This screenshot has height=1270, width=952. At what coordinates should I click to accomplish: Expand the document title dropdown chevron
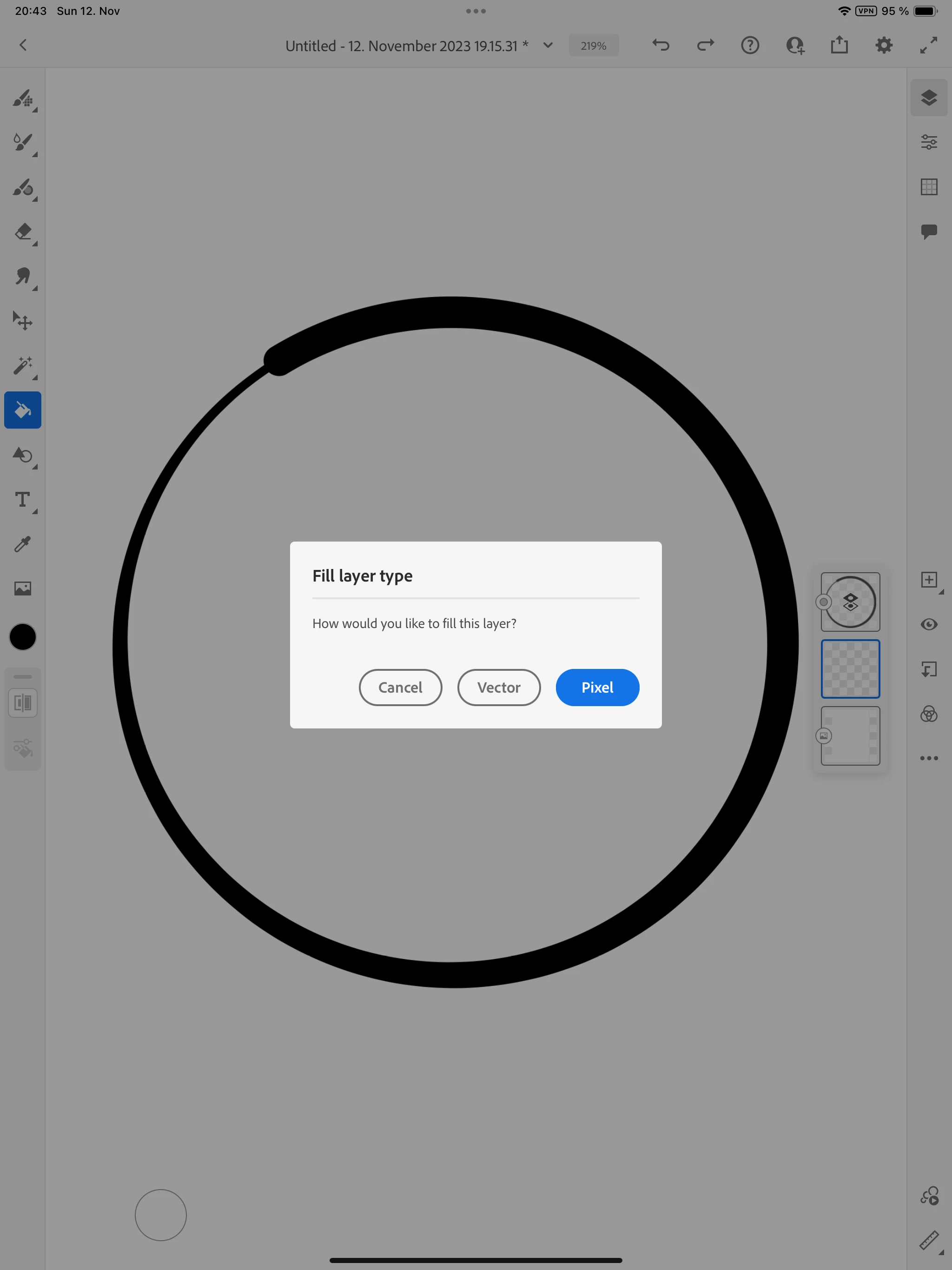click(x=548, y=46)
